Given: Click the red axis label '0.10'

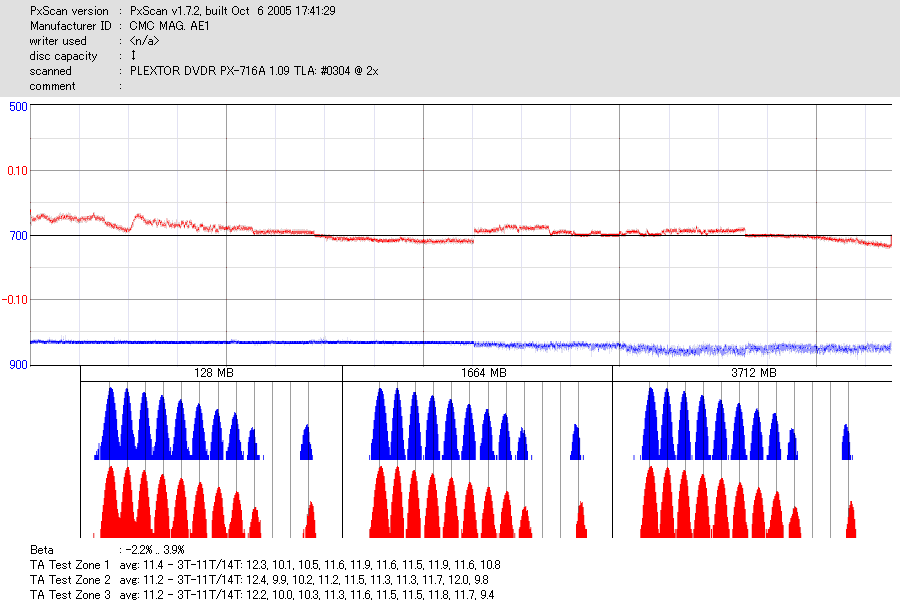Looking at the screenshot, I should click(x=17, y=171).
